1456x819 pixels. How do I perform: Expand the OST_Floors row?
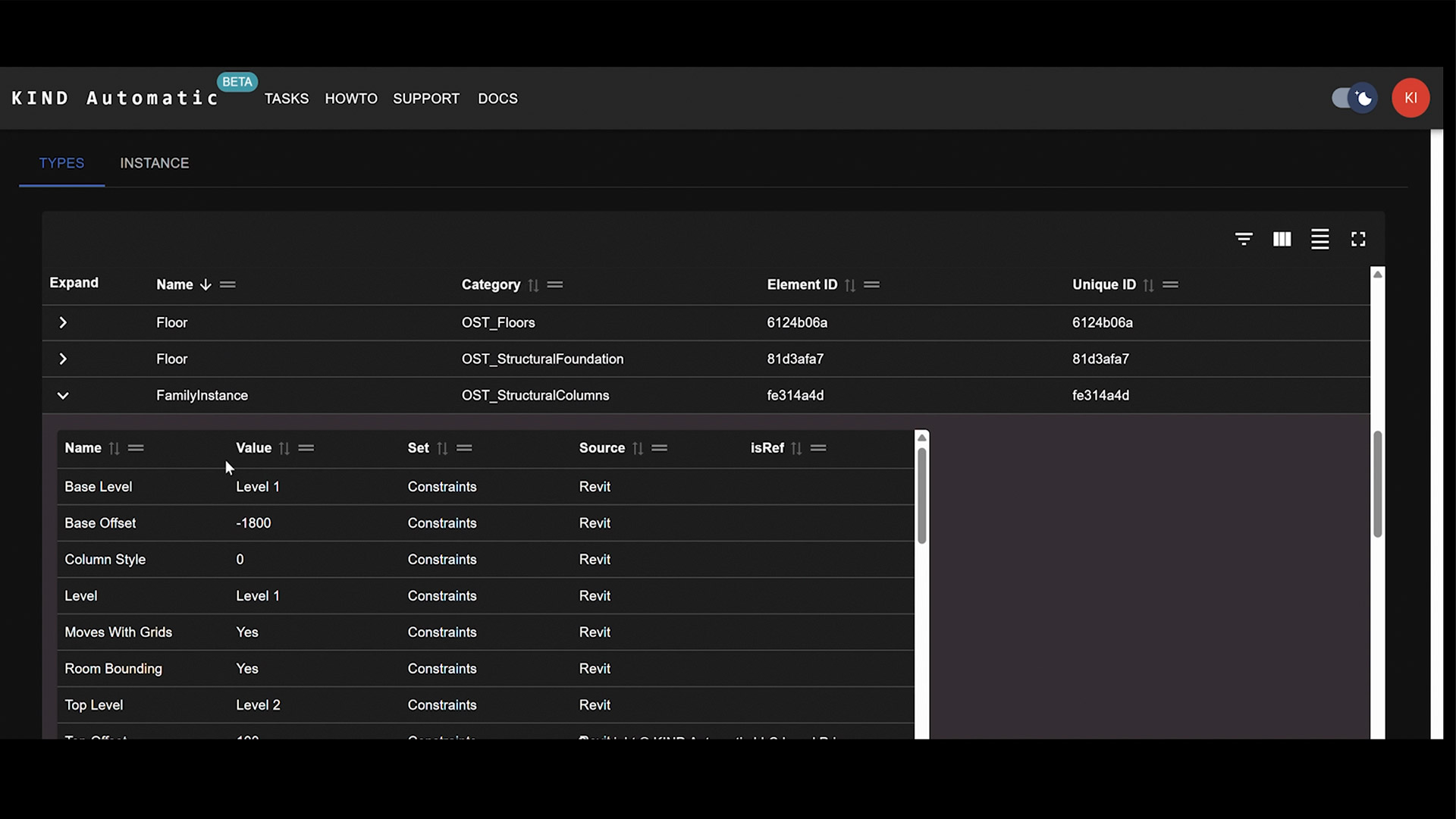pyautogui.click(x=63, y=323)
